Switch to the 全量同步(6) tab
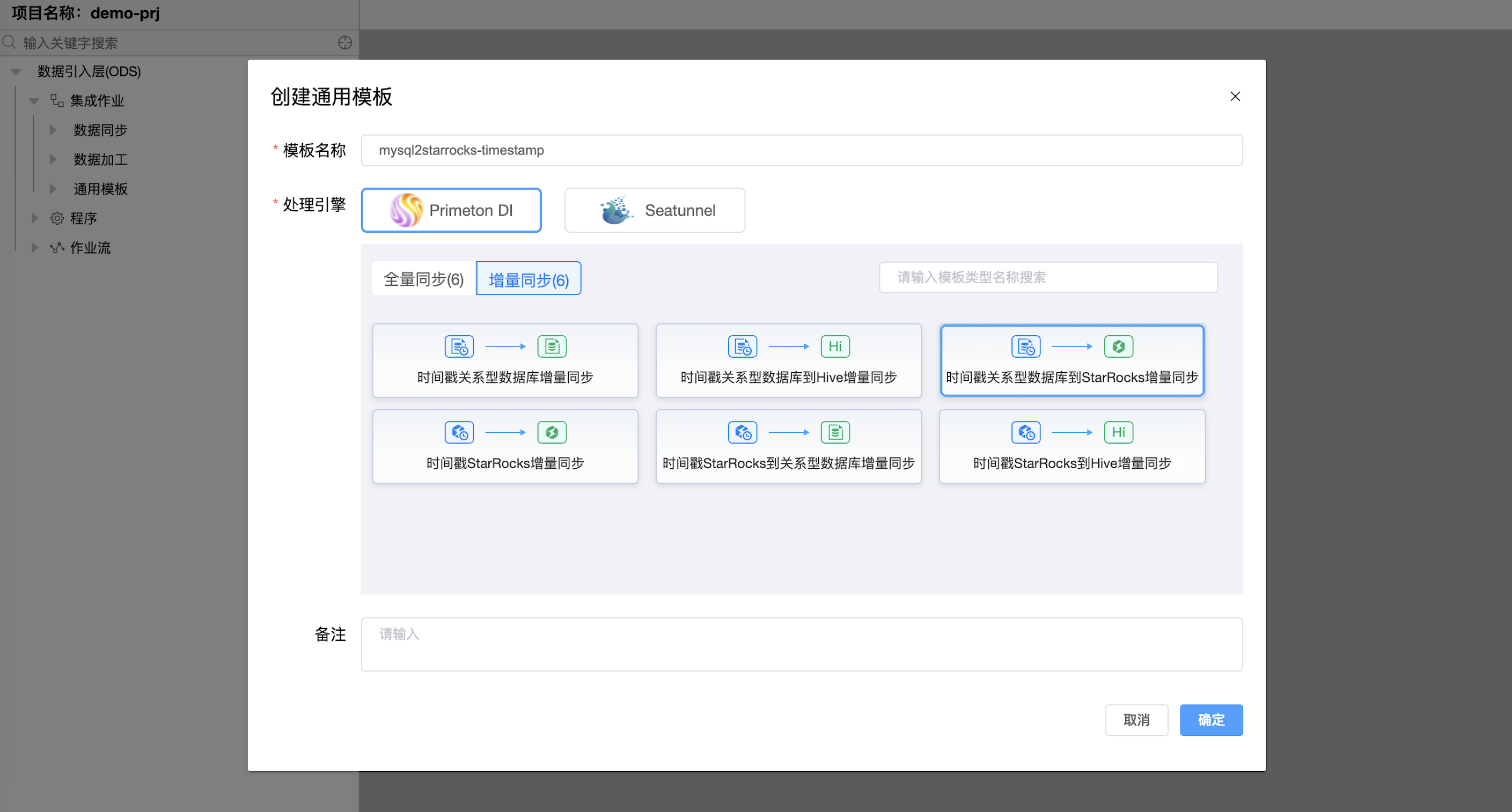This screenshot has height=812, width=1512. pos(423,279)
